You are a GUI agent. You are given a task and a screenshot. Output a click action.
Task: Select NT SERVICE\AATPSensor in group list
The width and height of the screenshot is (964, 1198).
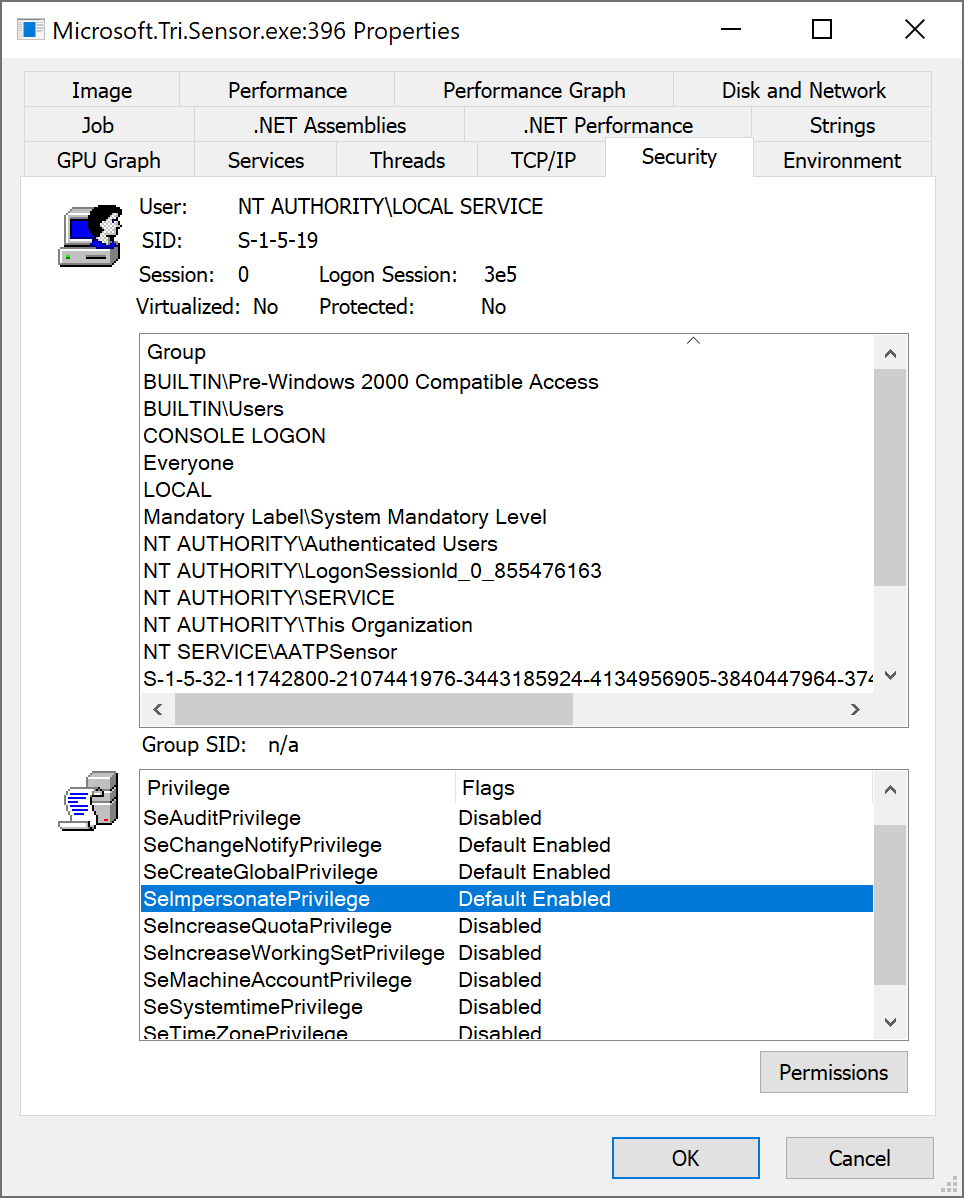click(270, 652)
